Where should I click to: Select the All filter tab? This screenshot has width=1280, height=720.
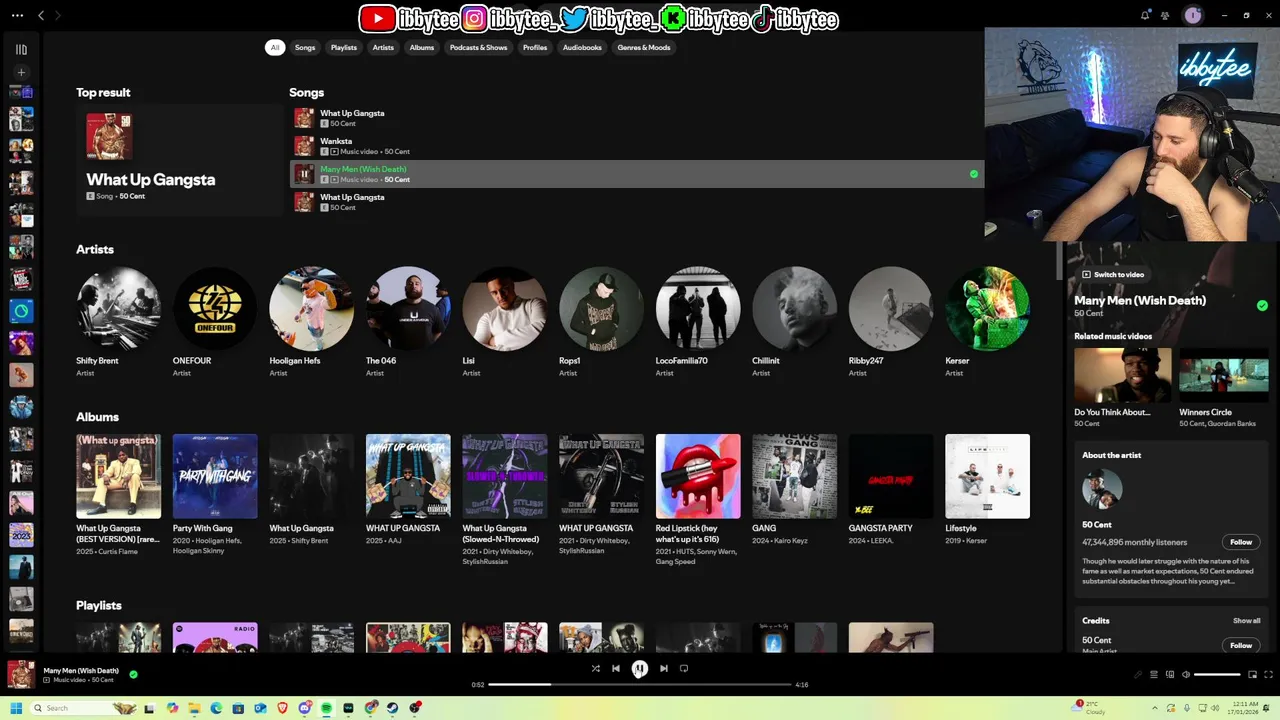click(x=275, y=47)
